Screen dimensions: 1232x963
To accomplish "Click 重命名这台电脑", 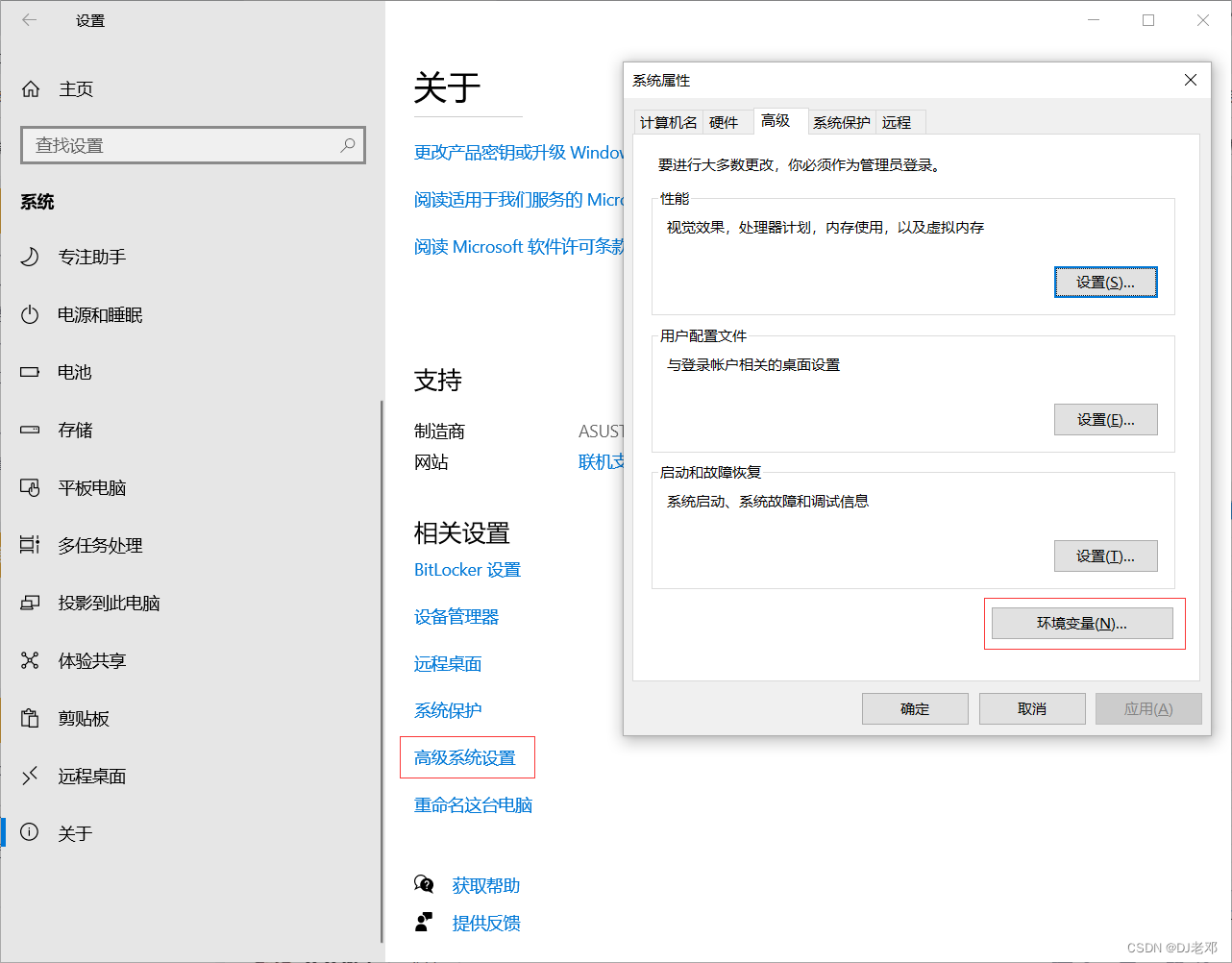I will (x=475, y=805).
